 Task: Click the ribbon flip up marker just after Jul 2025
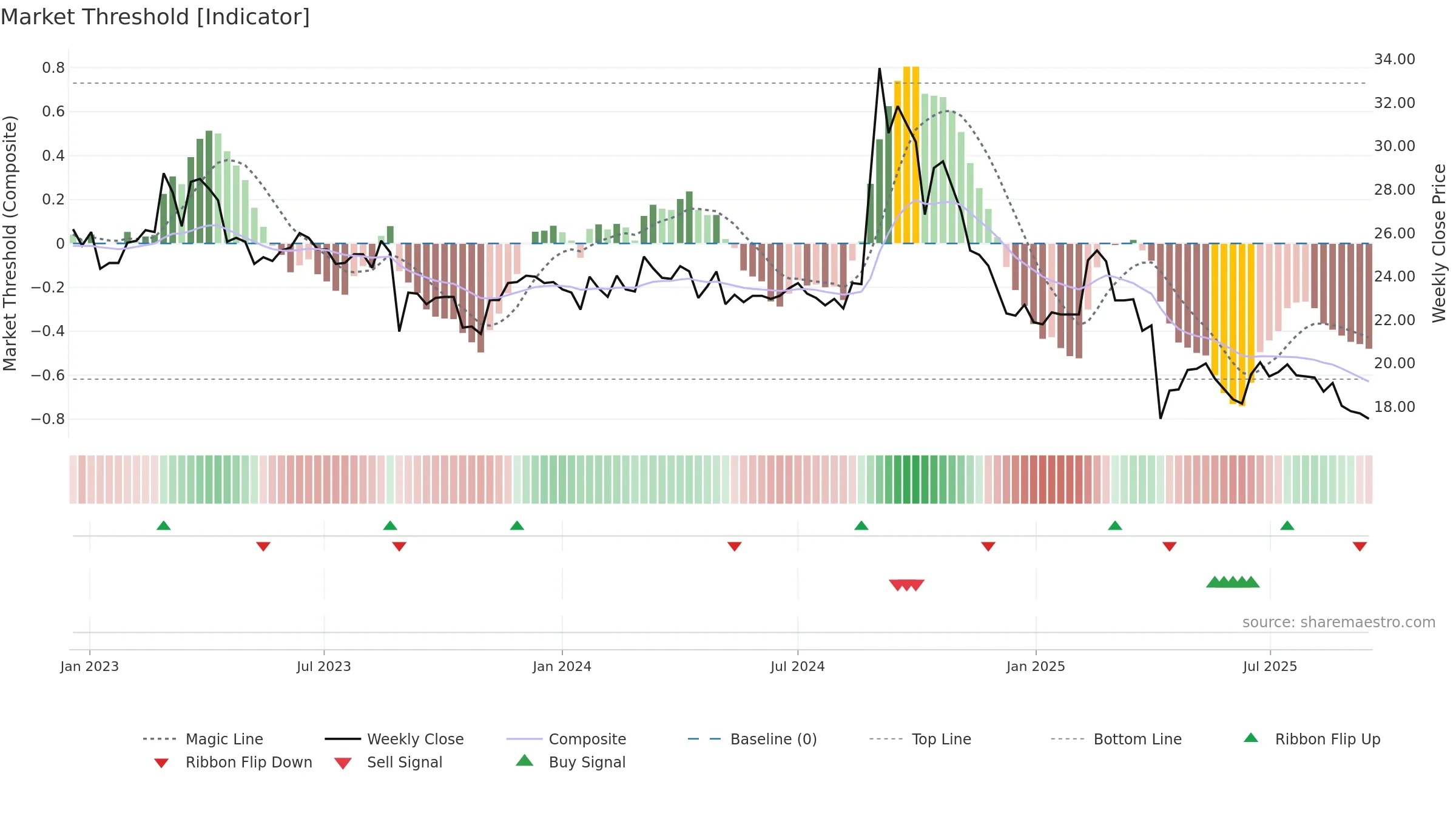click(x=1287, y=525)
